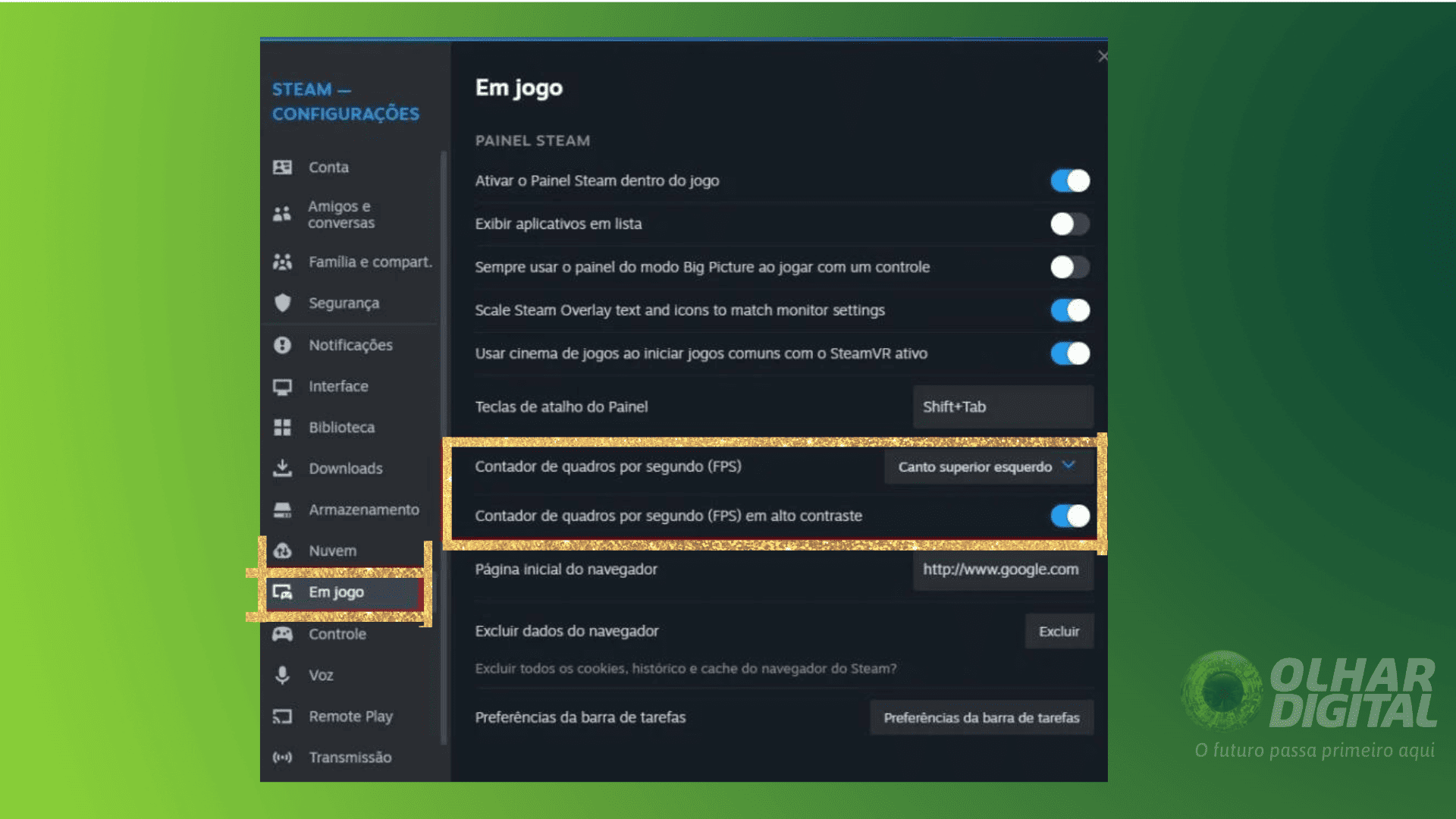The width and height of the screenshot is (1456, 819).
Task: Open Controle settings
Action: [350, 634]
